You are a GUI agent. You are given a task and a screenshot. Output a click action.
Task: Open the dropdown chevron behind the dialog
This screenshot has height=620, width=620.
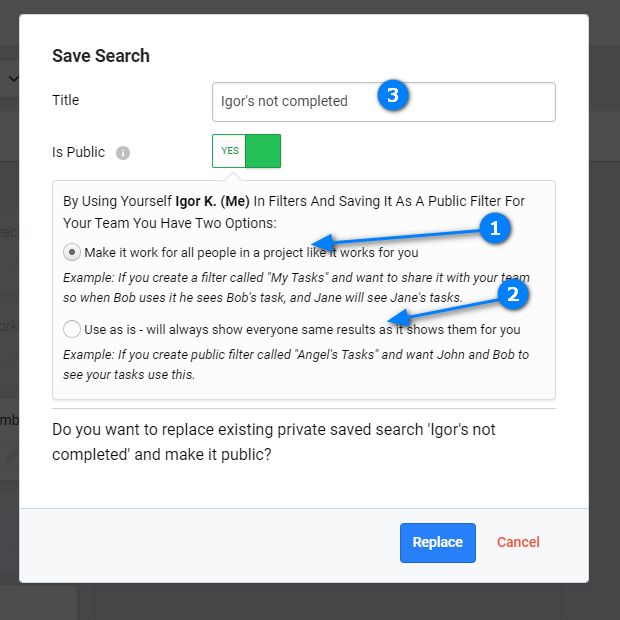tap(12, 77)
